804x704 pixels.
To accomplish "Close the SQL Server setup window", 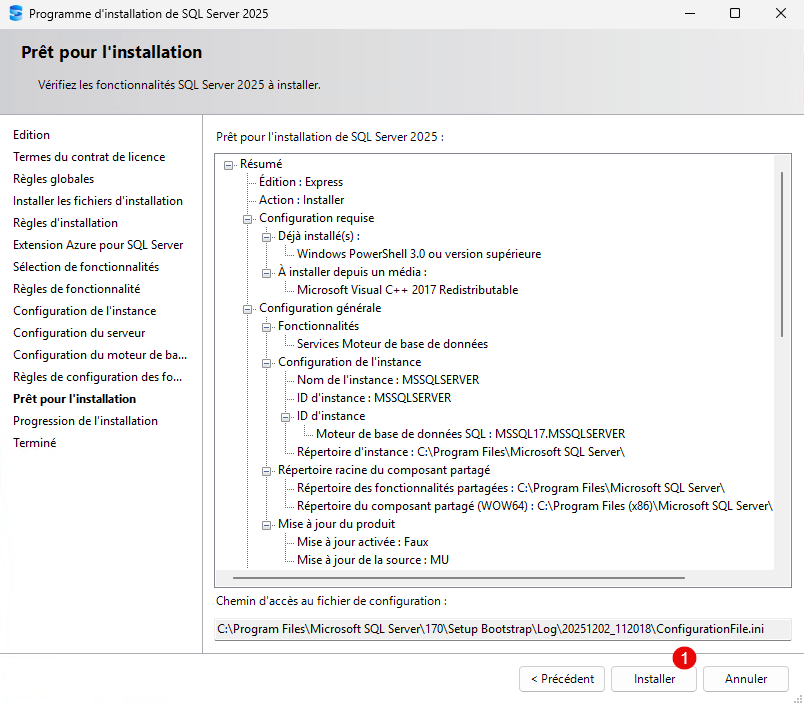I will (x=781, y=13).
